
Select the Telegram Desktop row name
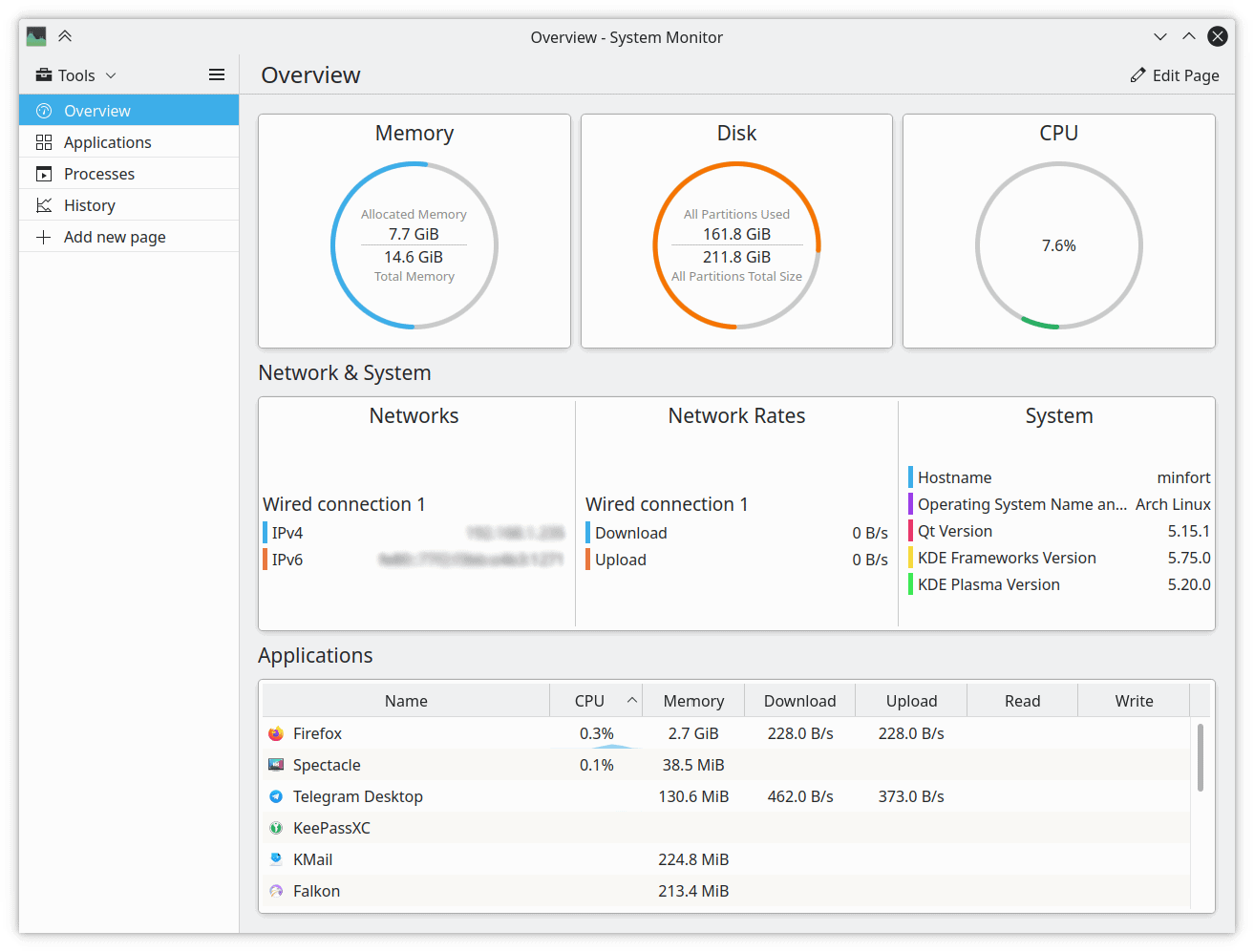[358, 796]
